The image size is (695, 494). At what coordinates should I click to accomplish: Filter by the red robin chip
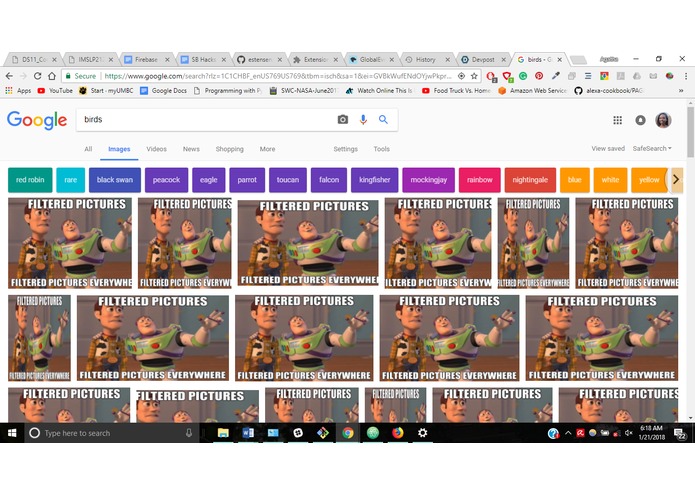30,180
